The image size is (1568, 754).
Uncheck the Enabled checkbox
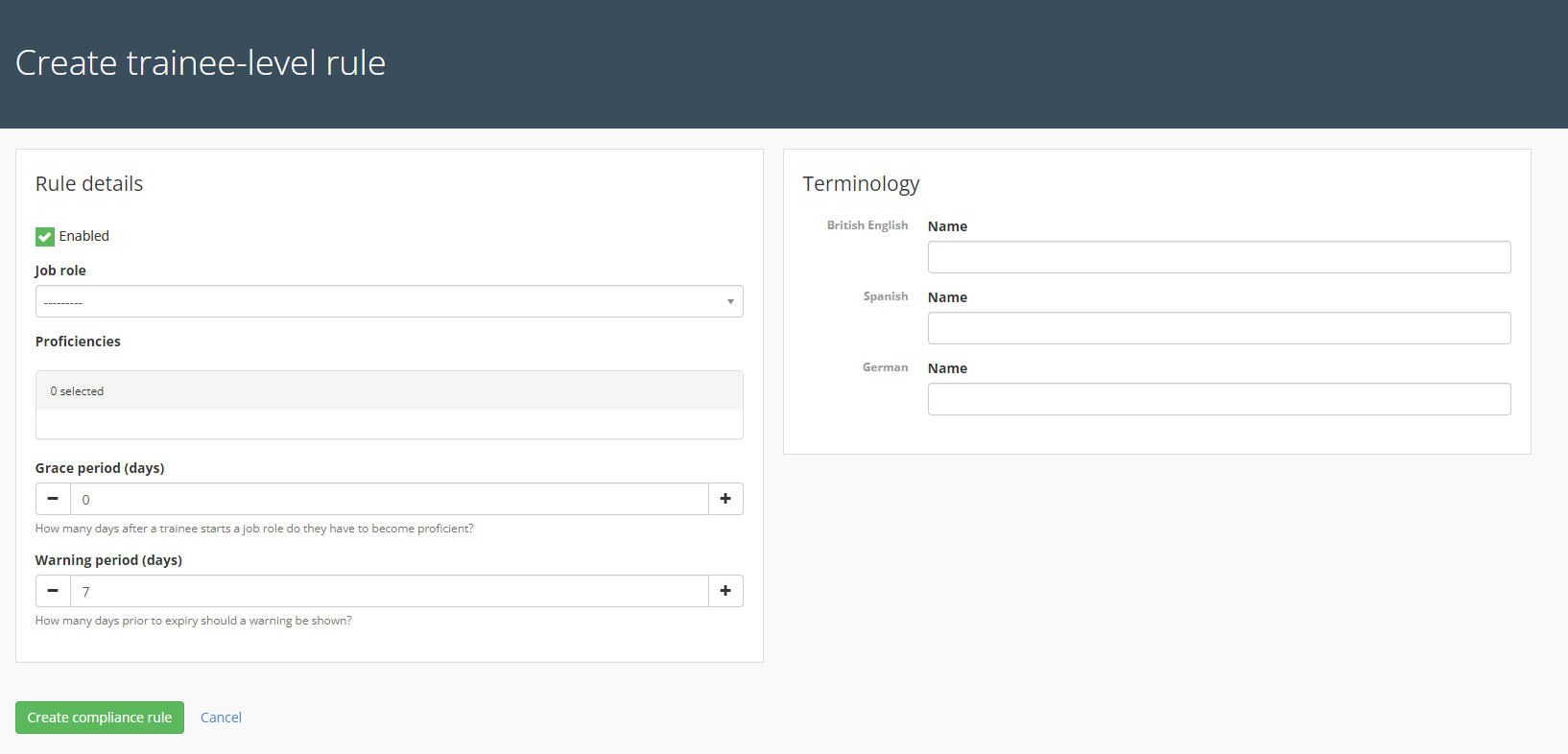pos(45,236)
